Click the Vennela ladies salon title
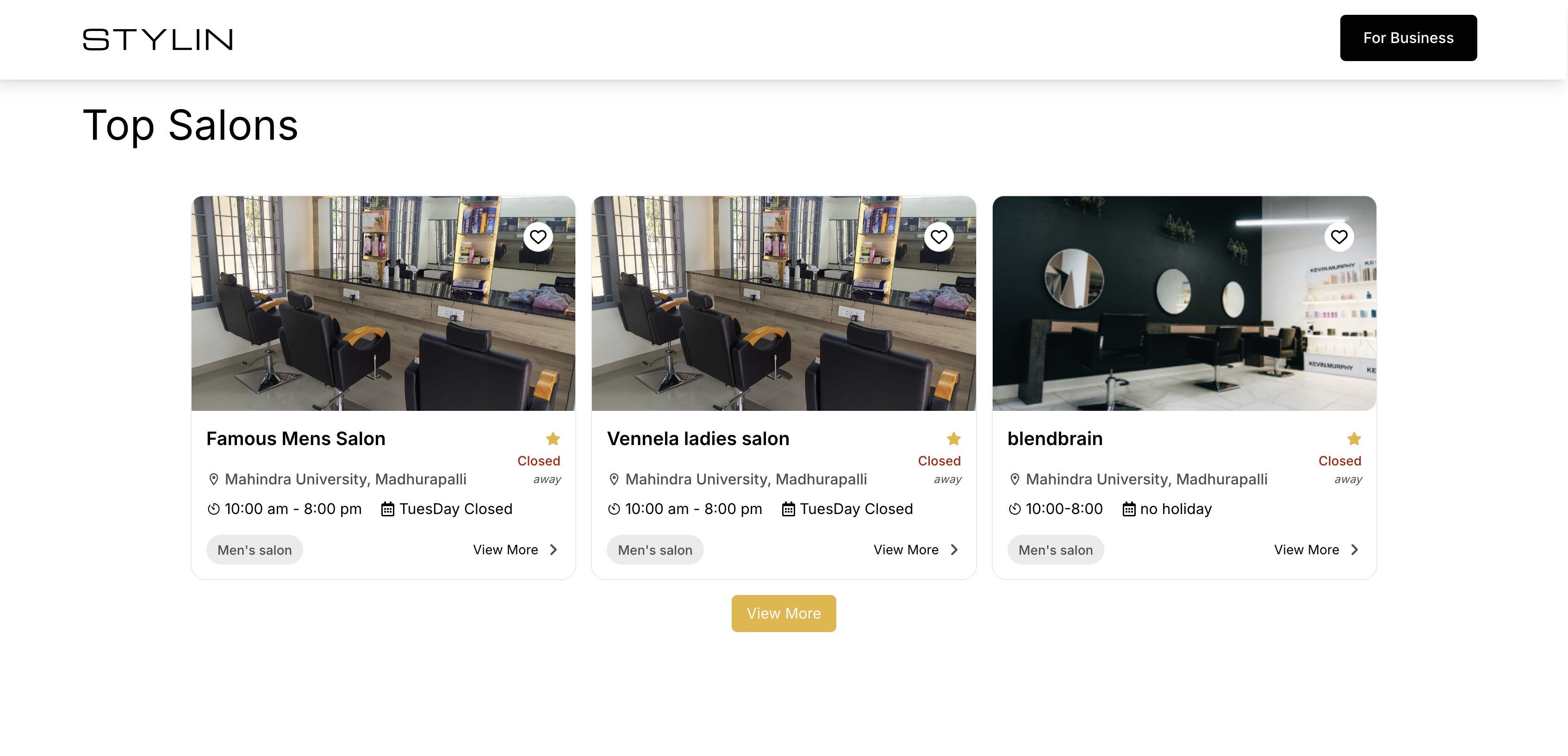 (x=697, y=439)
